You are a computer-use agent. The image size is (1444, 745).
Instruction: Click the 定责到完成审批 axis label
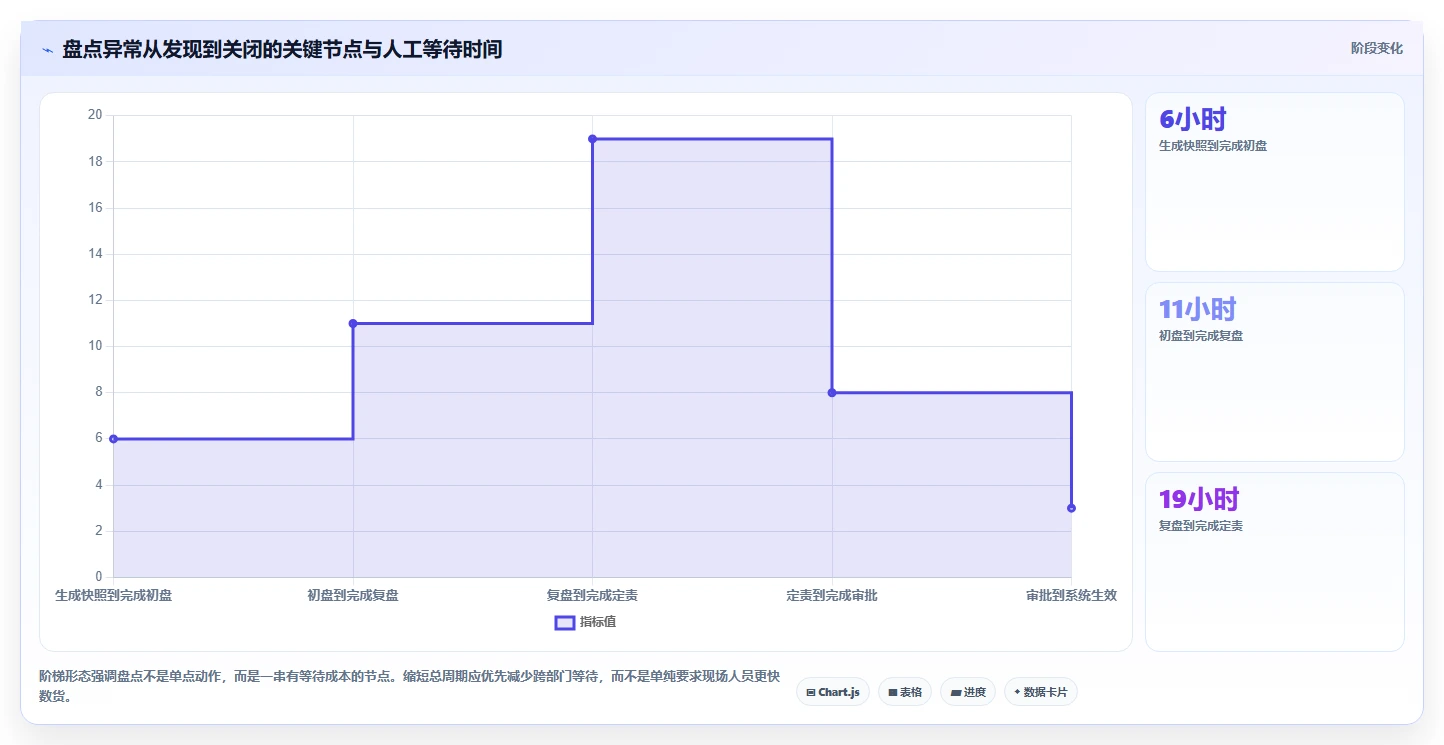832,595
